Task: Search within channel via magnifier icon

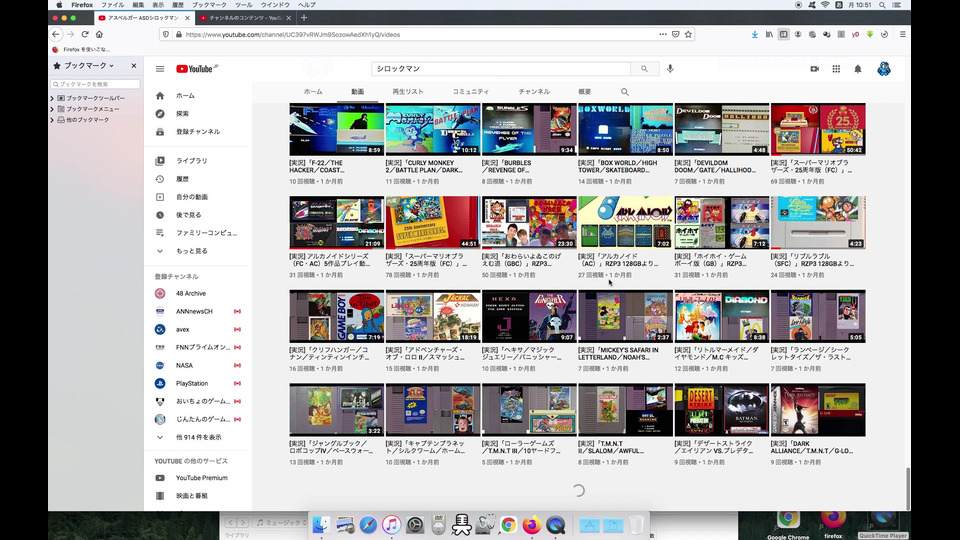Action: tap(624, 92)
